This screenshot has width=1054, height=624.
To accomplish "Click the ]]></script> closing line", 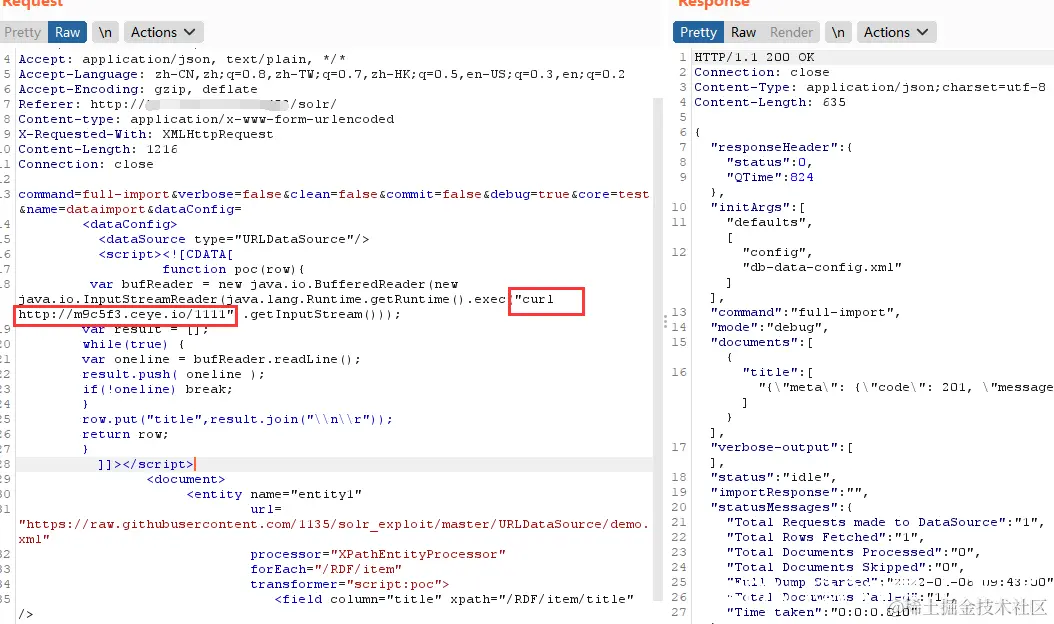I will pos(146,464).
